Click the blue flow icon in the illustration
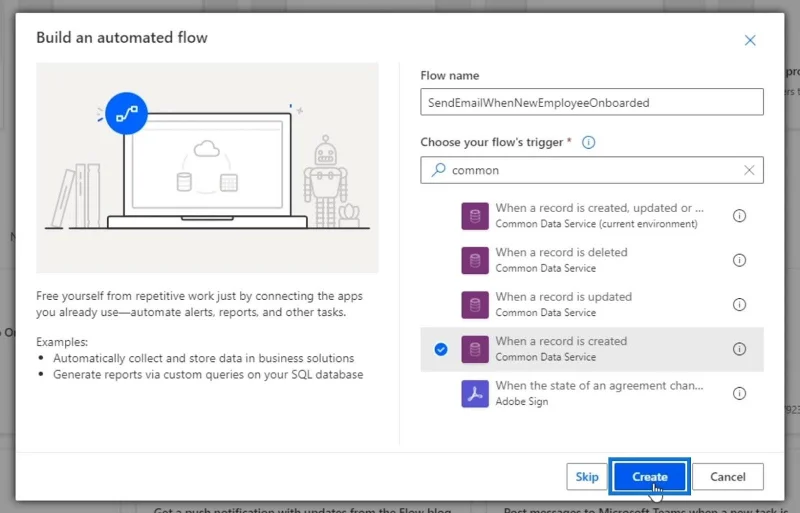 (x=127, y=113)
